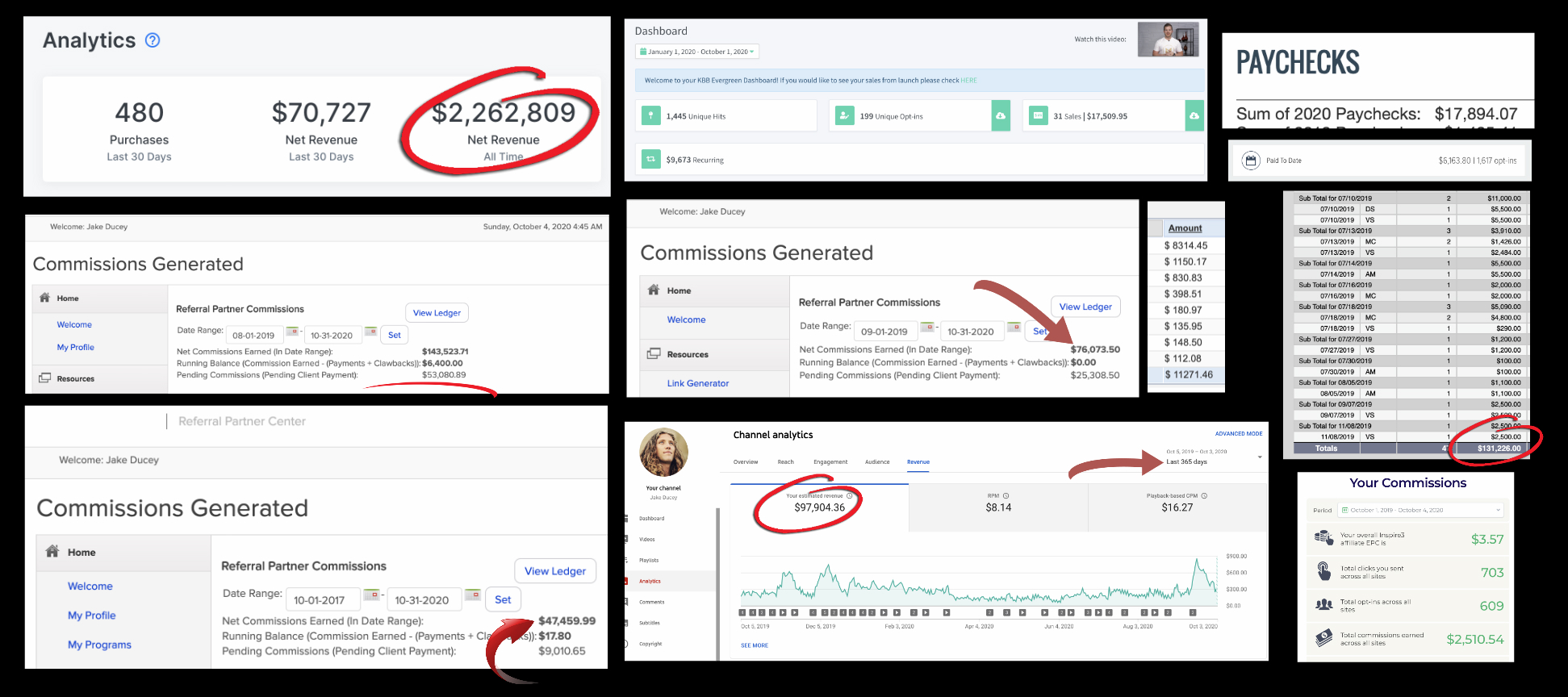Click the info icon beside RPM

[1006, 496]
